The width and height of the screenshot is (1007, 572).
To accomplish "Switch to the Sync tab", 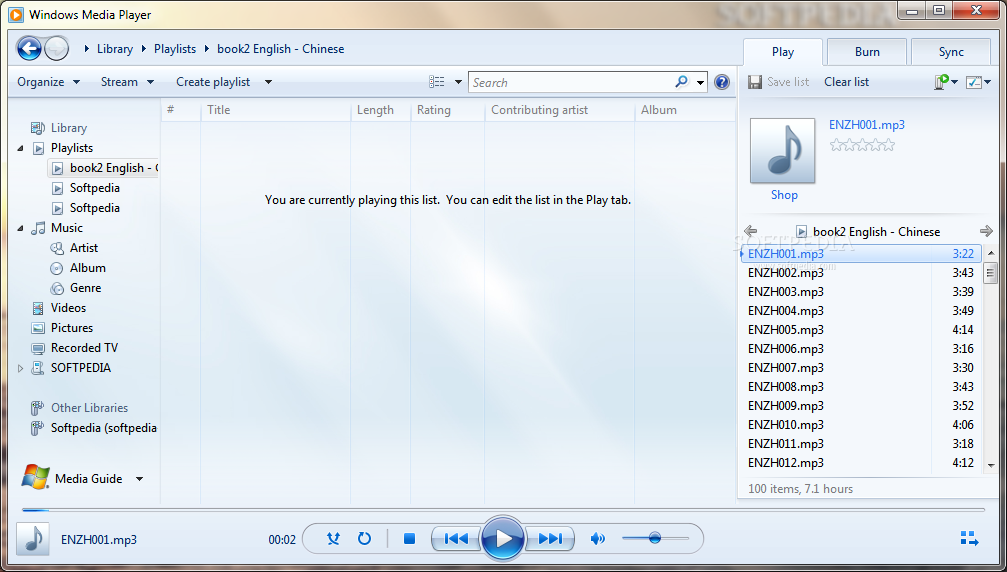I will click(x=950, y=52).
